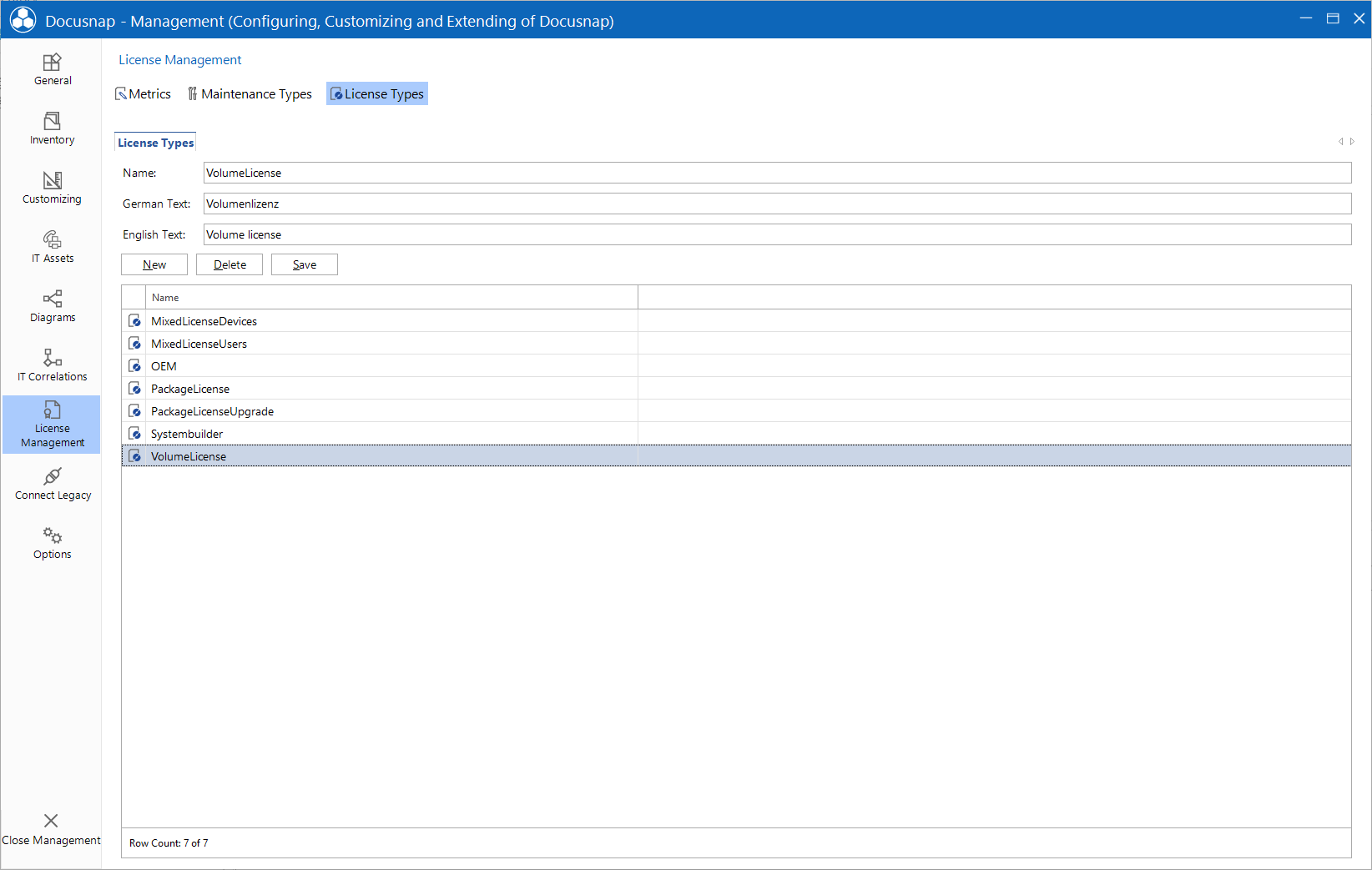Viewport: 1372px width, 870px height.
Task: Open the Diagrams section icon
Action: (52, 299)
